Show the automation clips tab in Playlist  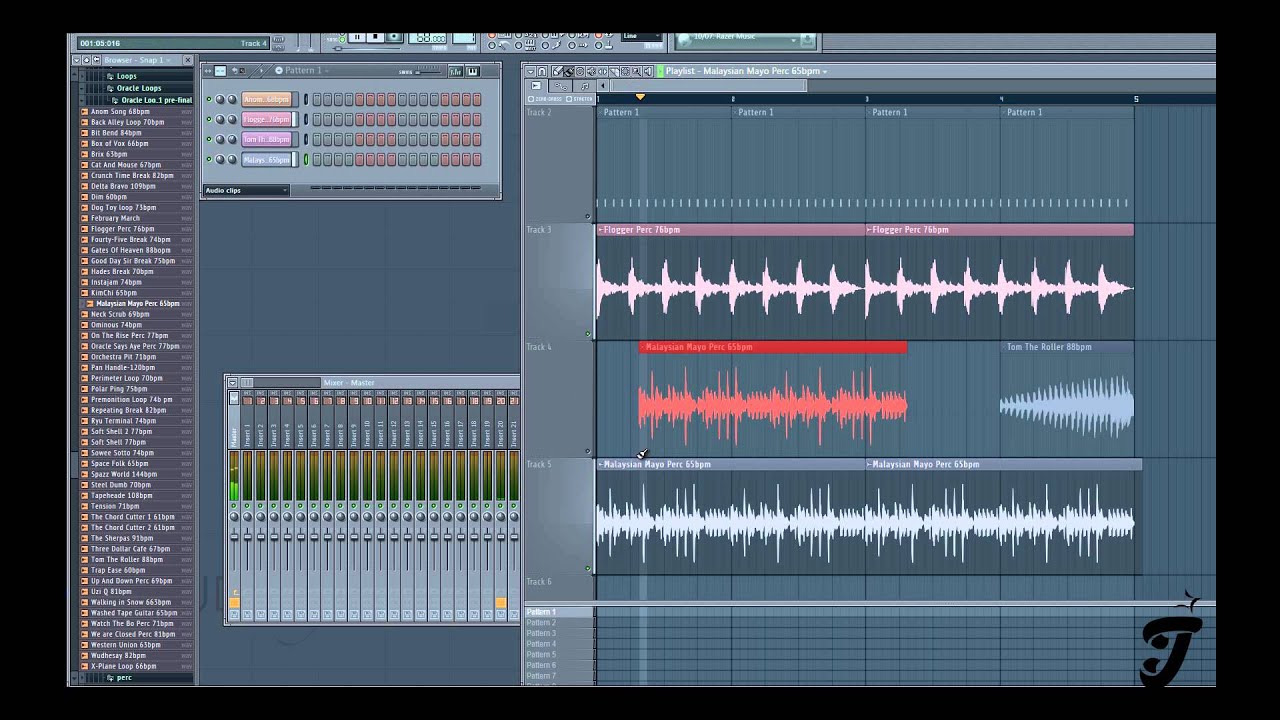[561, 86]
